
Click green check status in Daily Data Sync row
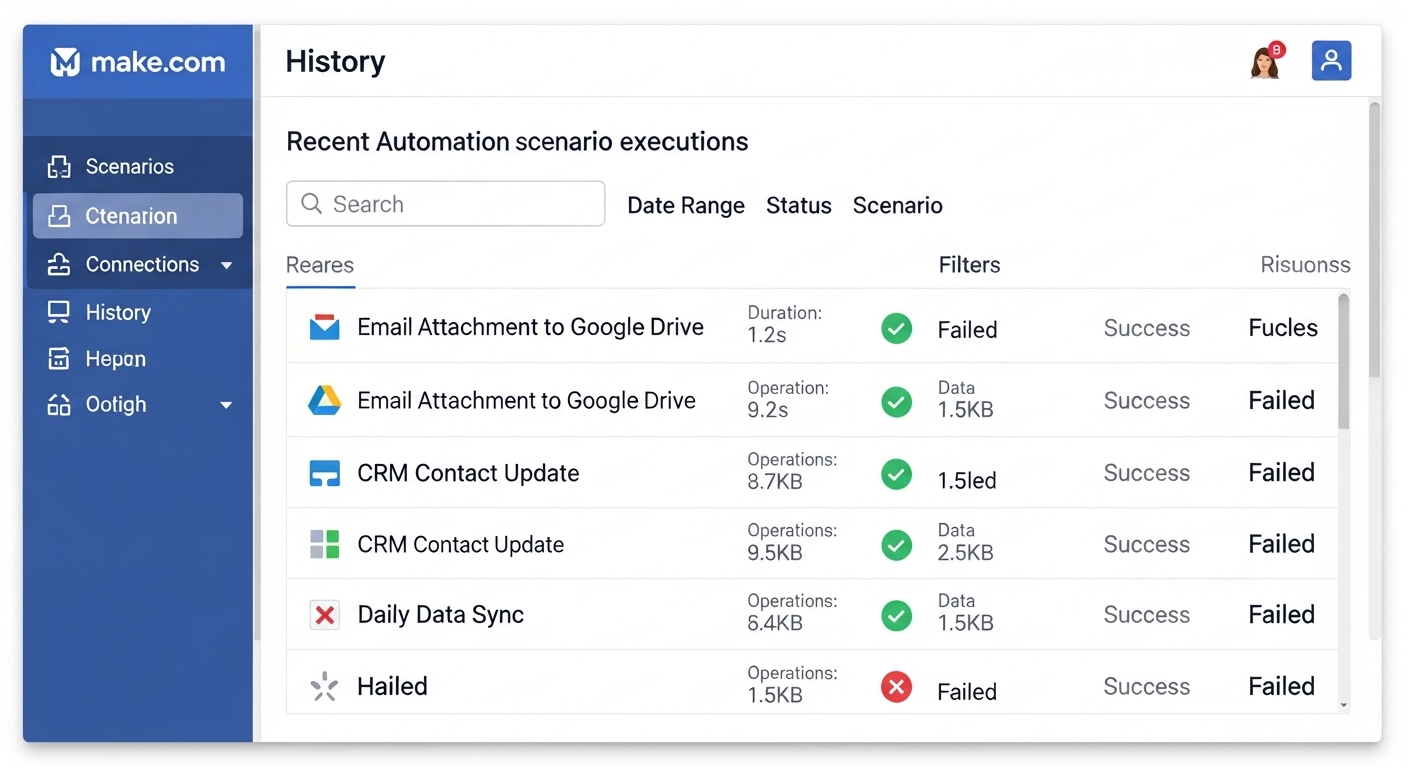pyautogui.click(x=896, y=616)
